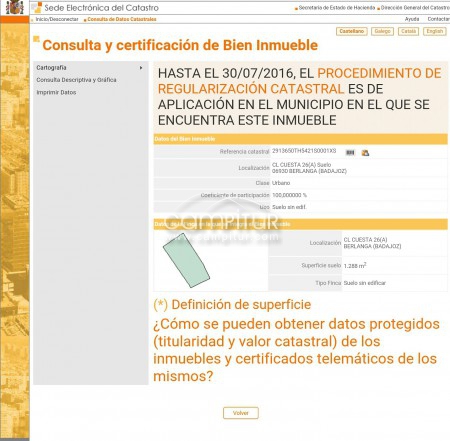Viewport: 450px width, 441px height.
Task: Select Imprimir Datos in the sidebar
Action: (56, 92)
